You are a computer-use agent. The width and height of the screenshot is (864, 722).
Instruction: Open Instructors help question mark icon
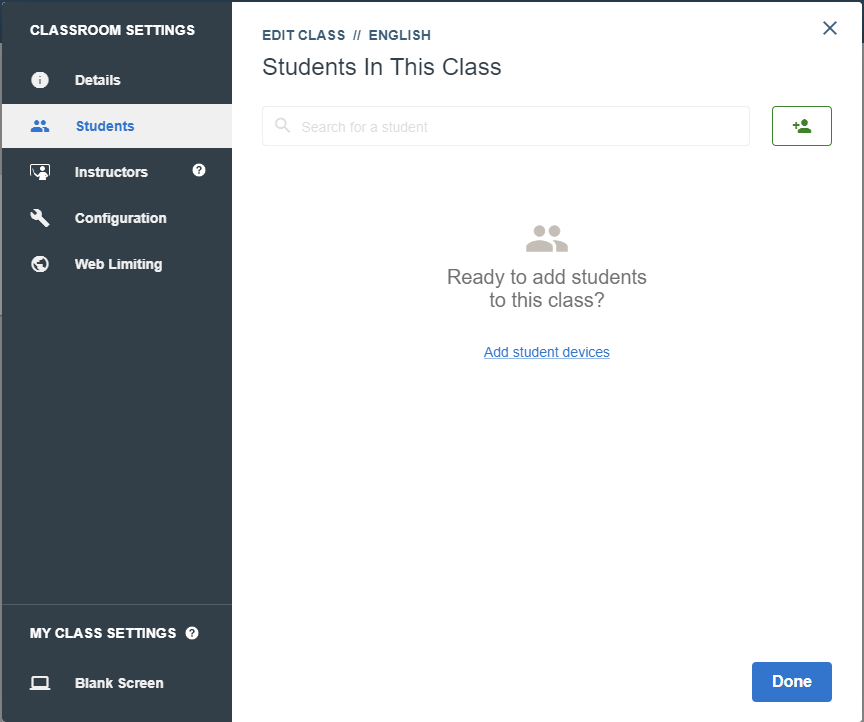click(199, 170)
